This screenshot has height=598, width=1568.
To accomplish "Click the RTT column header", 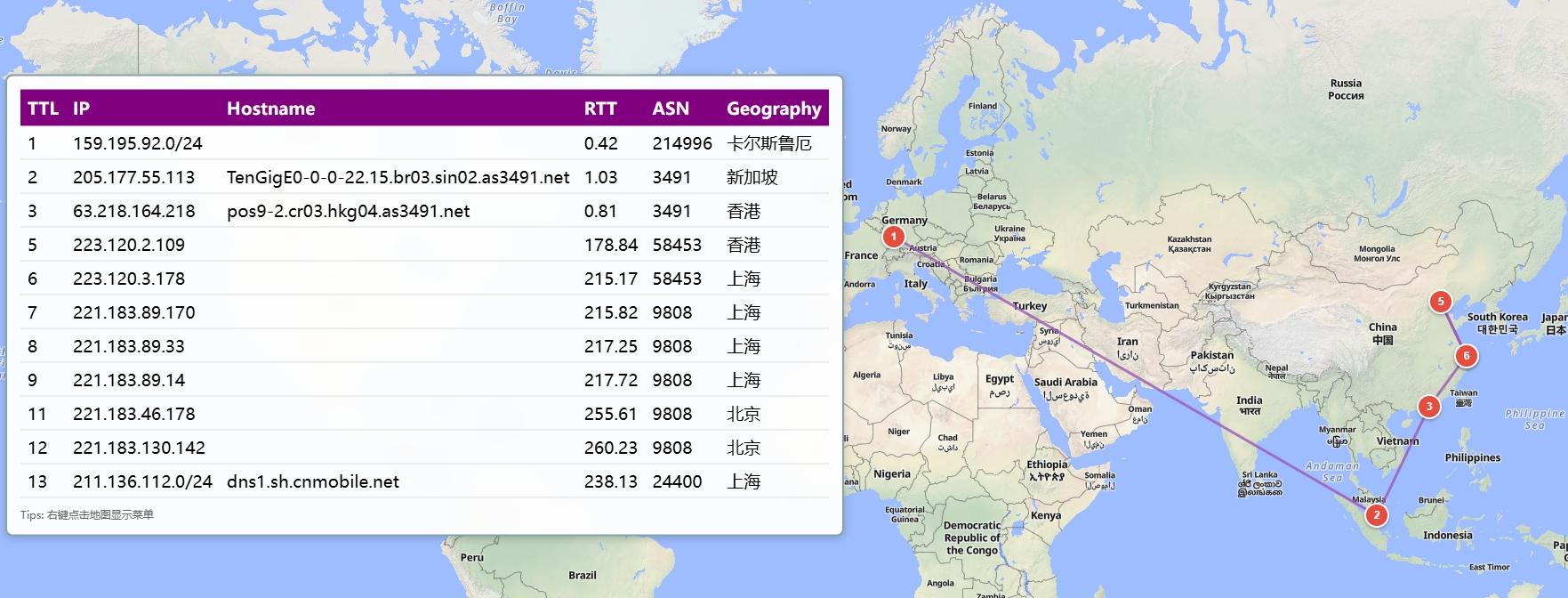I will (x=600, y=109).
